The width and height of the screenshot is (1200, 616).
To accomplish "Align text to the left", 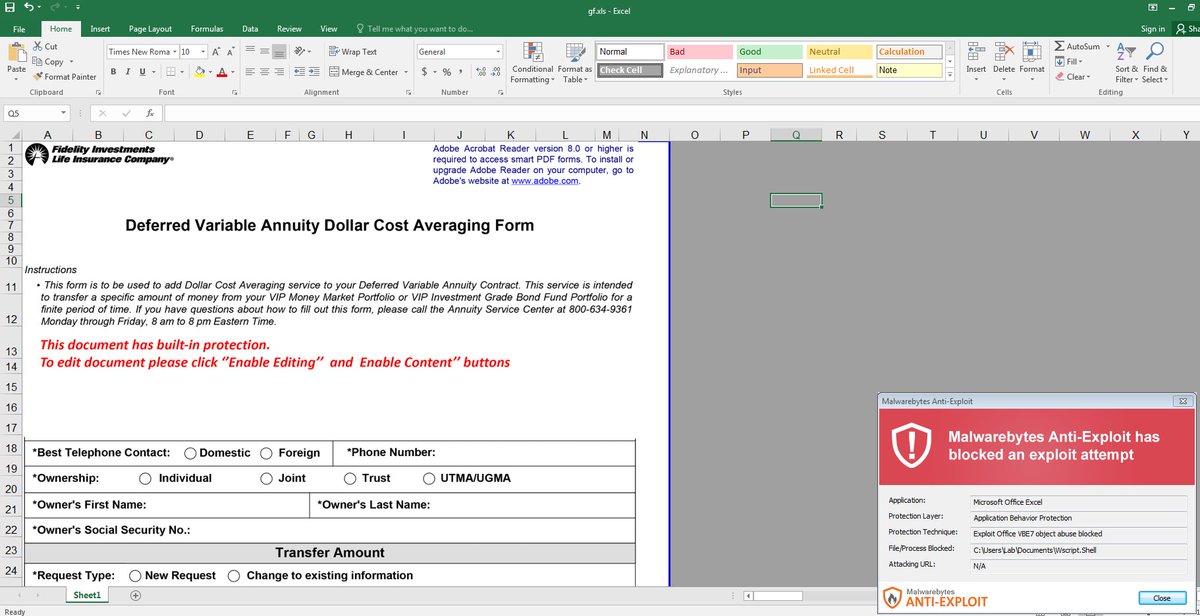I will [249, 72].
